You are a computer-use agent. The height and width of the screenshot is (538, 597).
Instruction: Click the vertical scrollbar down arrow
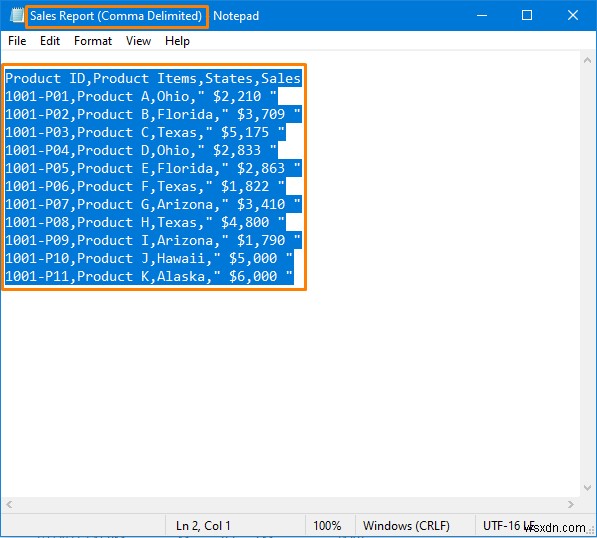[x=587, y=488]
